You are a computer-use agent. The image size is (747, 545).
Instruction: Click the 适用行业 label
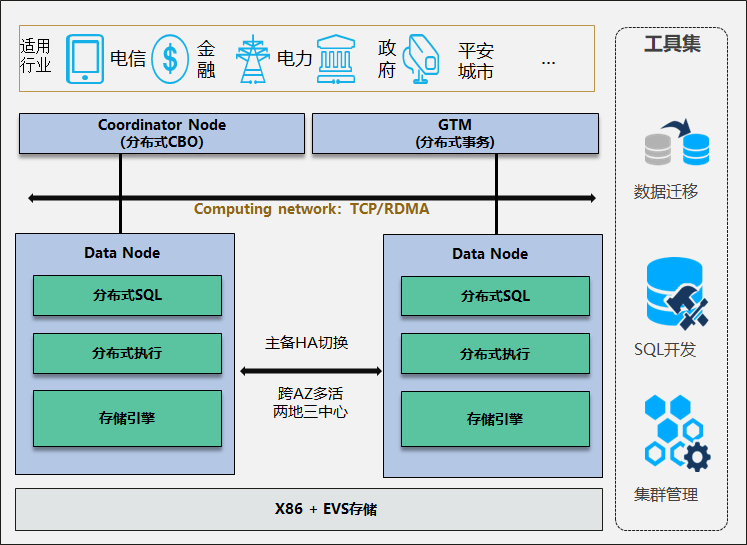click(x=35, y=56)
